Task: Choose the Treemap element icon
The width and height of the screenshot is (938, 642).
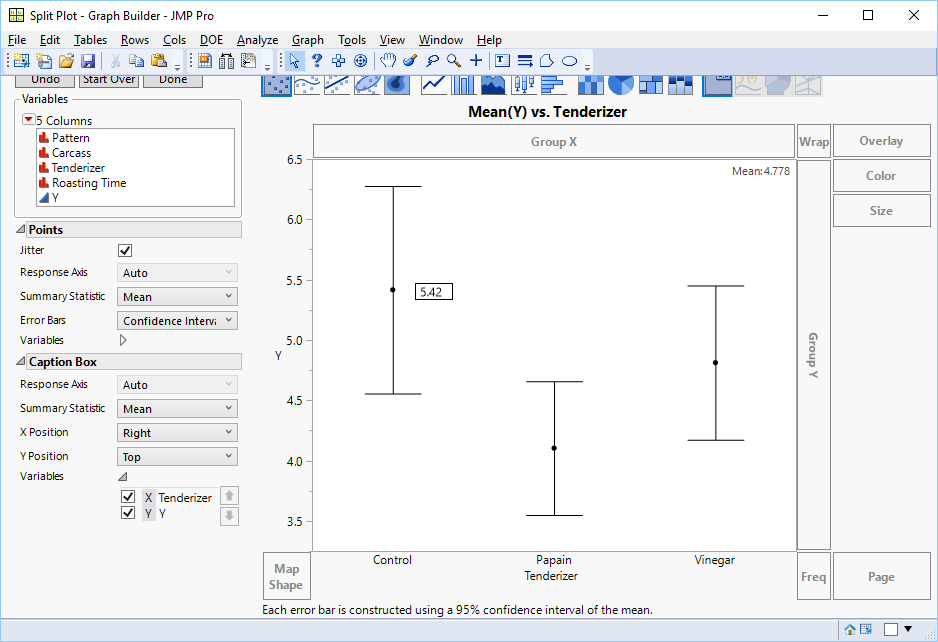Action: (650, 84)
